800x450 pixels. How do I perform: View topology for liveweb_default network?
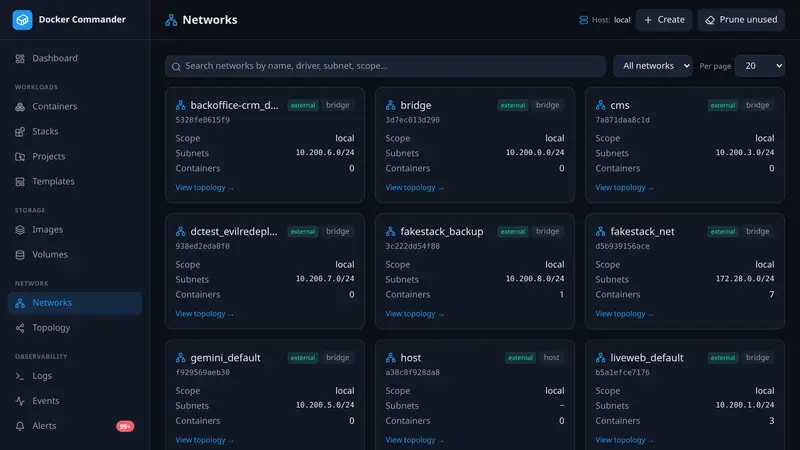click(x=624, y=439)
